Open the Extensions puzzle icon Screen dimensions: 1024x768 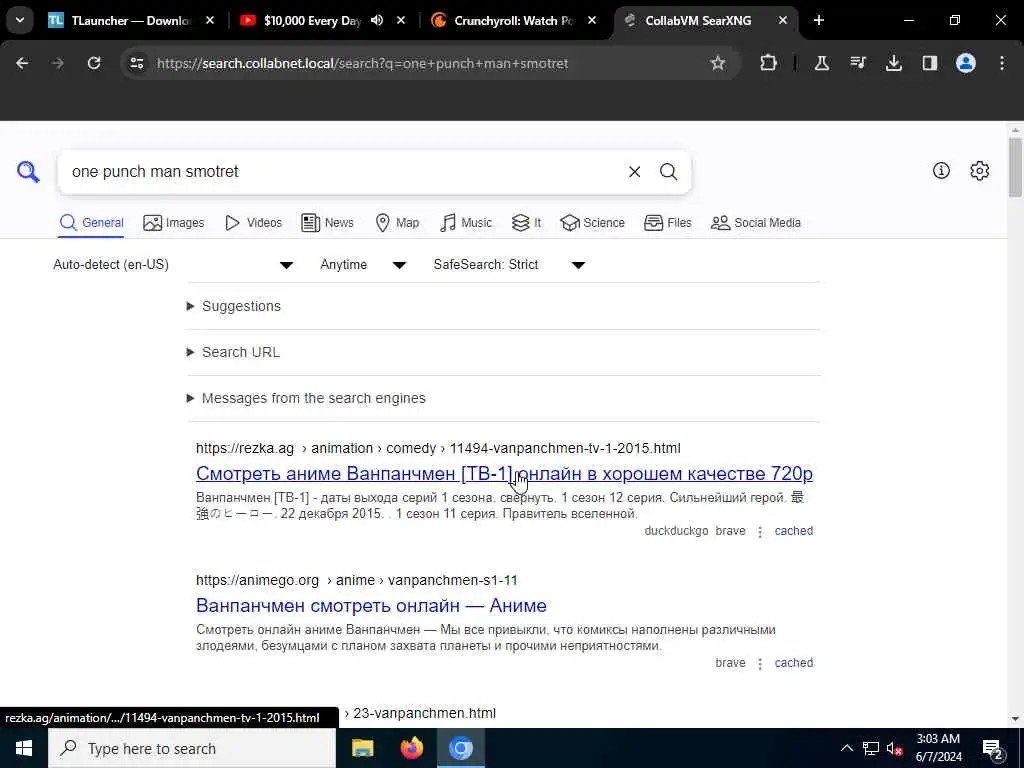point(769,63)
